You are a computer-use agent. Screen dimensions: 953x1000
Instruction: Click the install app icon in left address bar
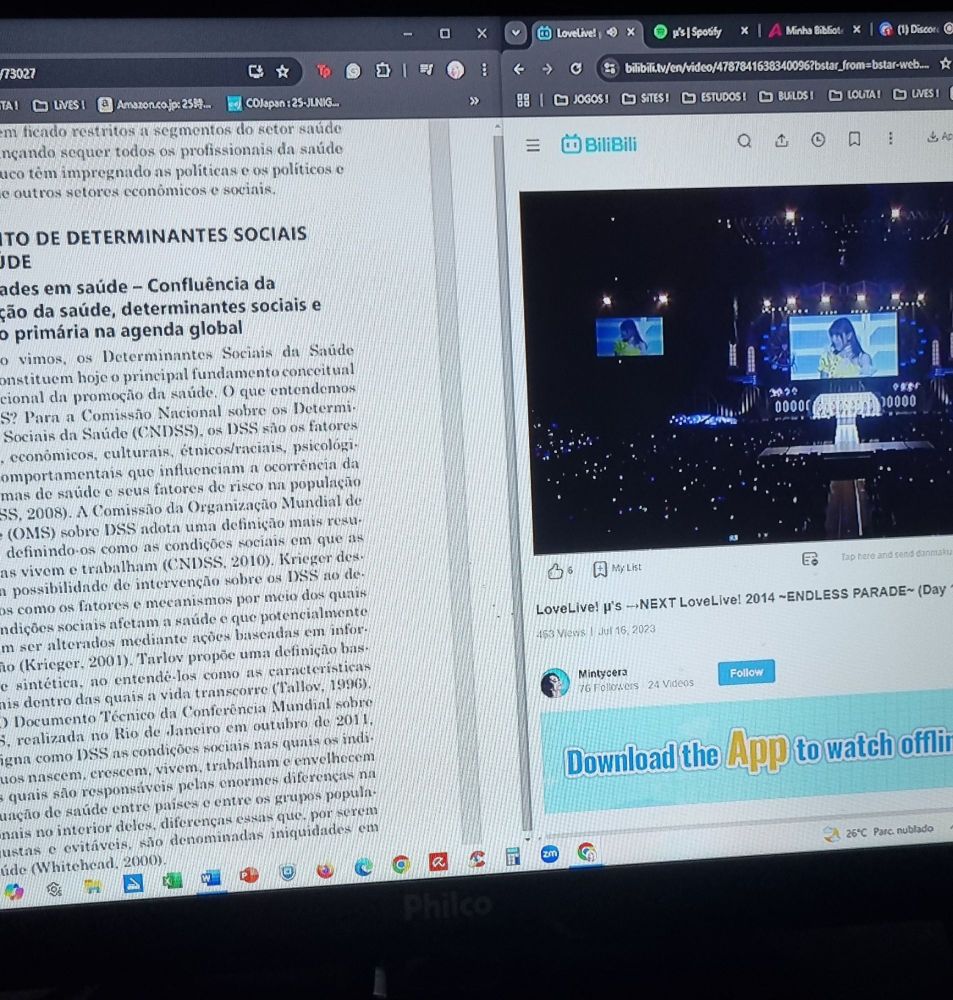click(x=256, y=71)
